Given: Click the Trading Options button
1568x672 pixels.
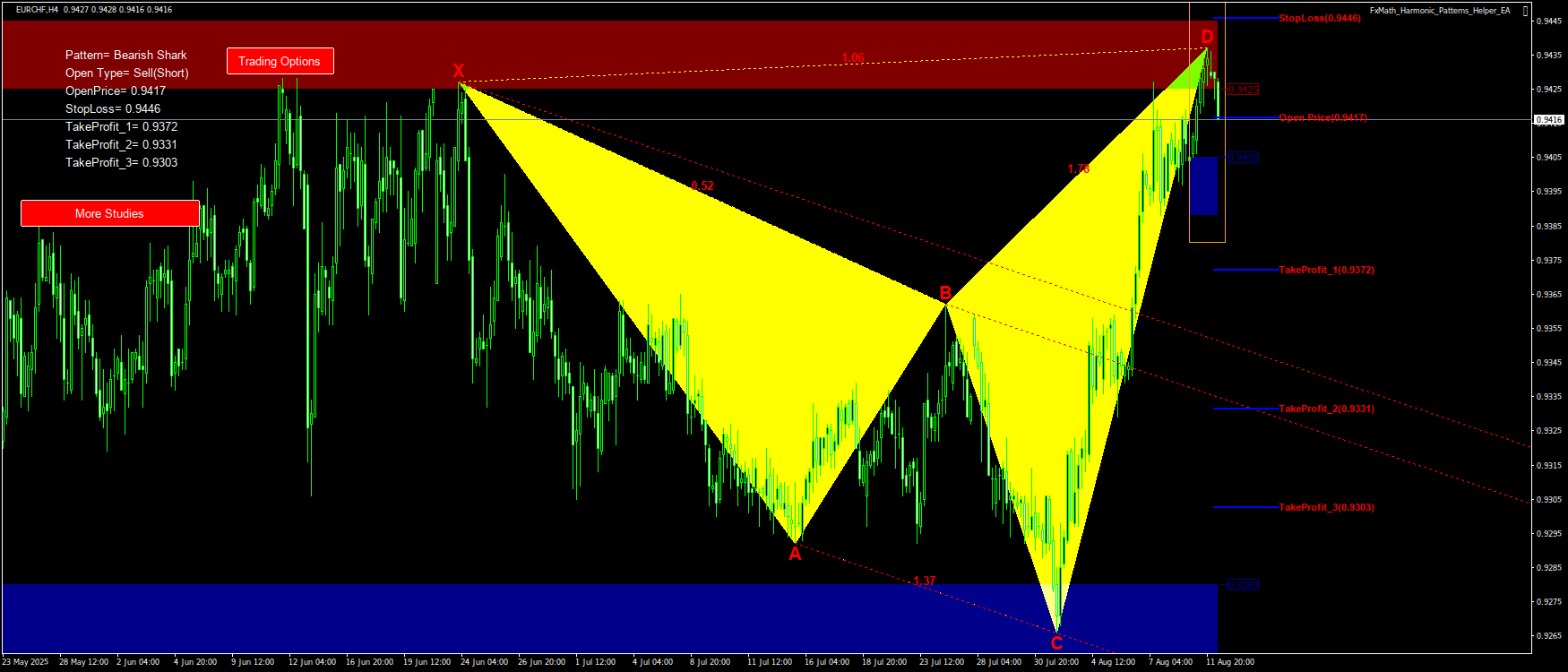Looking at the screenshot, I should (x=280, y=61).
